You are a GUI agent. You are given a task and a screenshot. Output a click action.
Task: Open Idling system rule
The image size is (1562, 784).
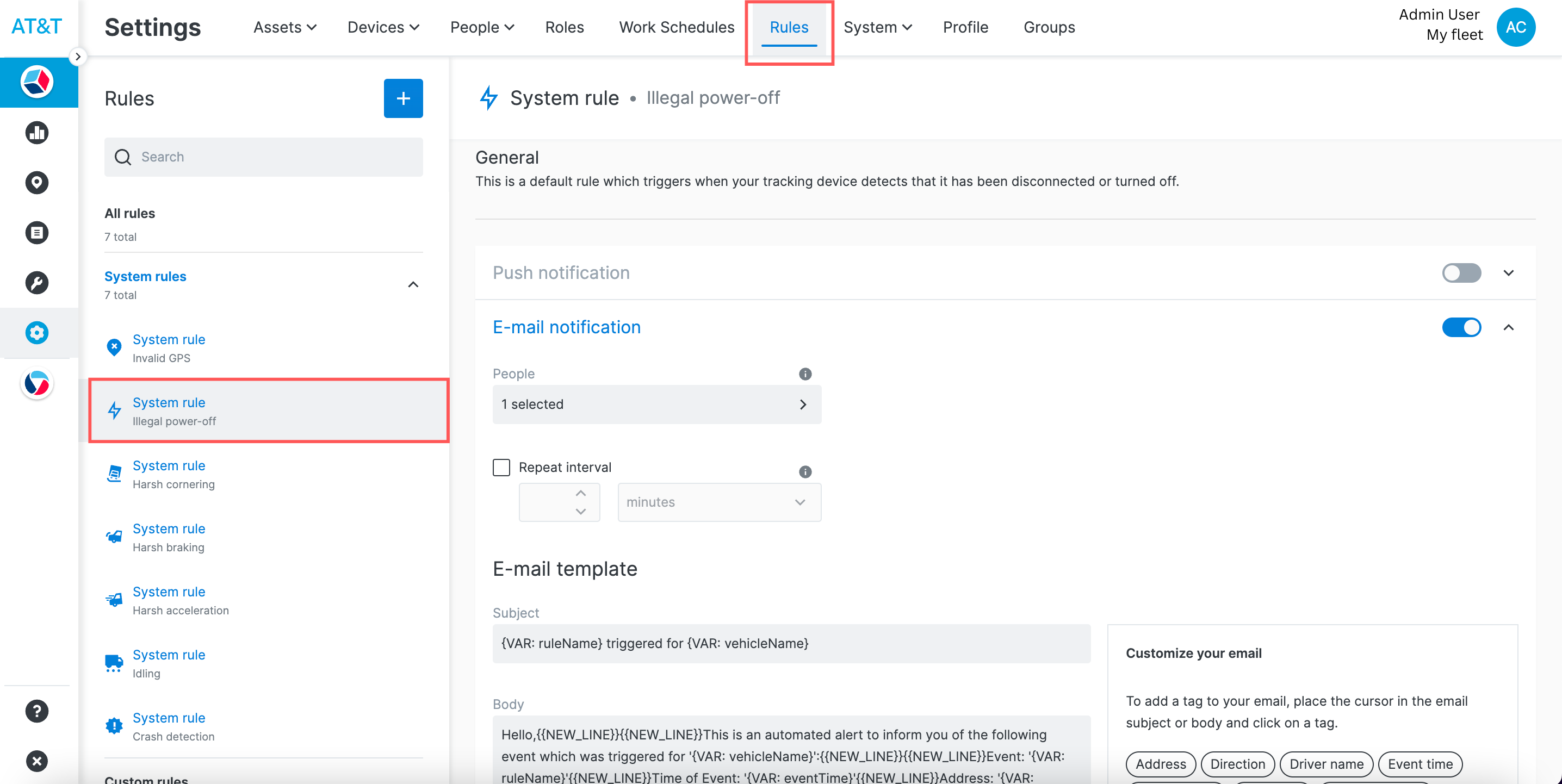click(264, 663)
